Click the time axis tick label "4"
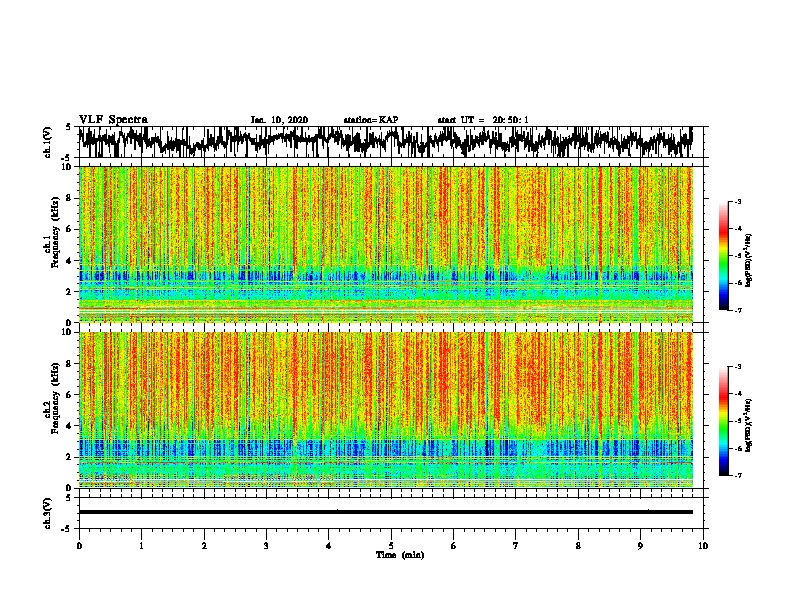Viewport: 792px width, 612px height. click(x=329, y=546)
